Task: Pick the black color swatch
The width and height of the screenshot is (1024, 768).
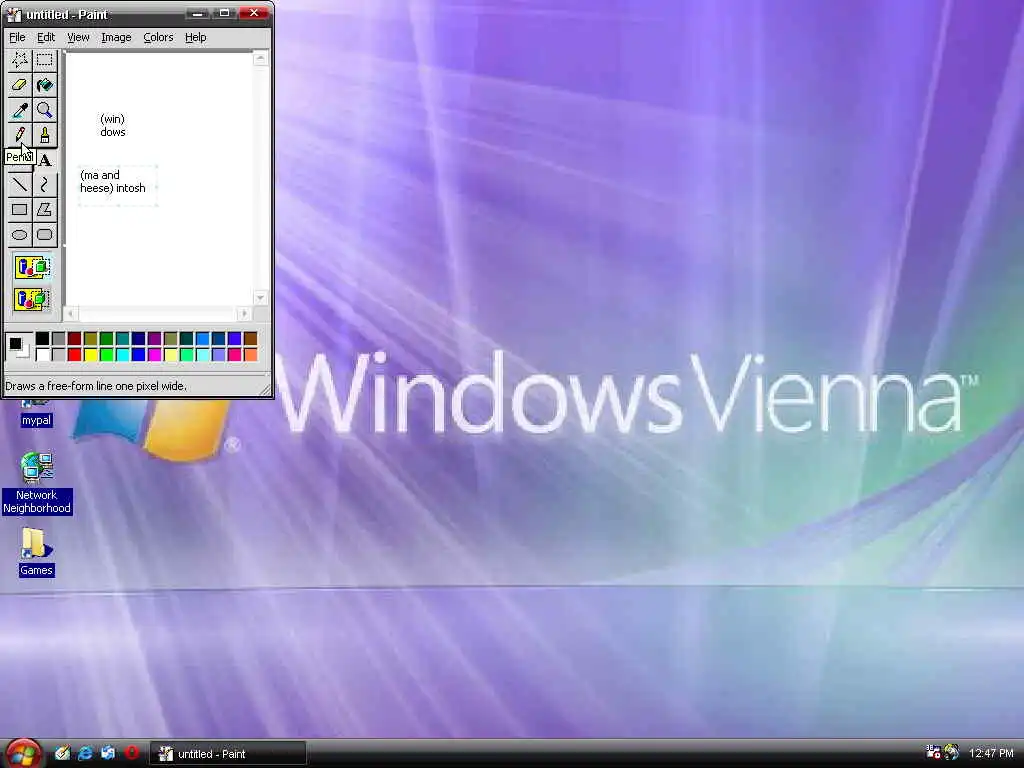Action: pos(42,338)
